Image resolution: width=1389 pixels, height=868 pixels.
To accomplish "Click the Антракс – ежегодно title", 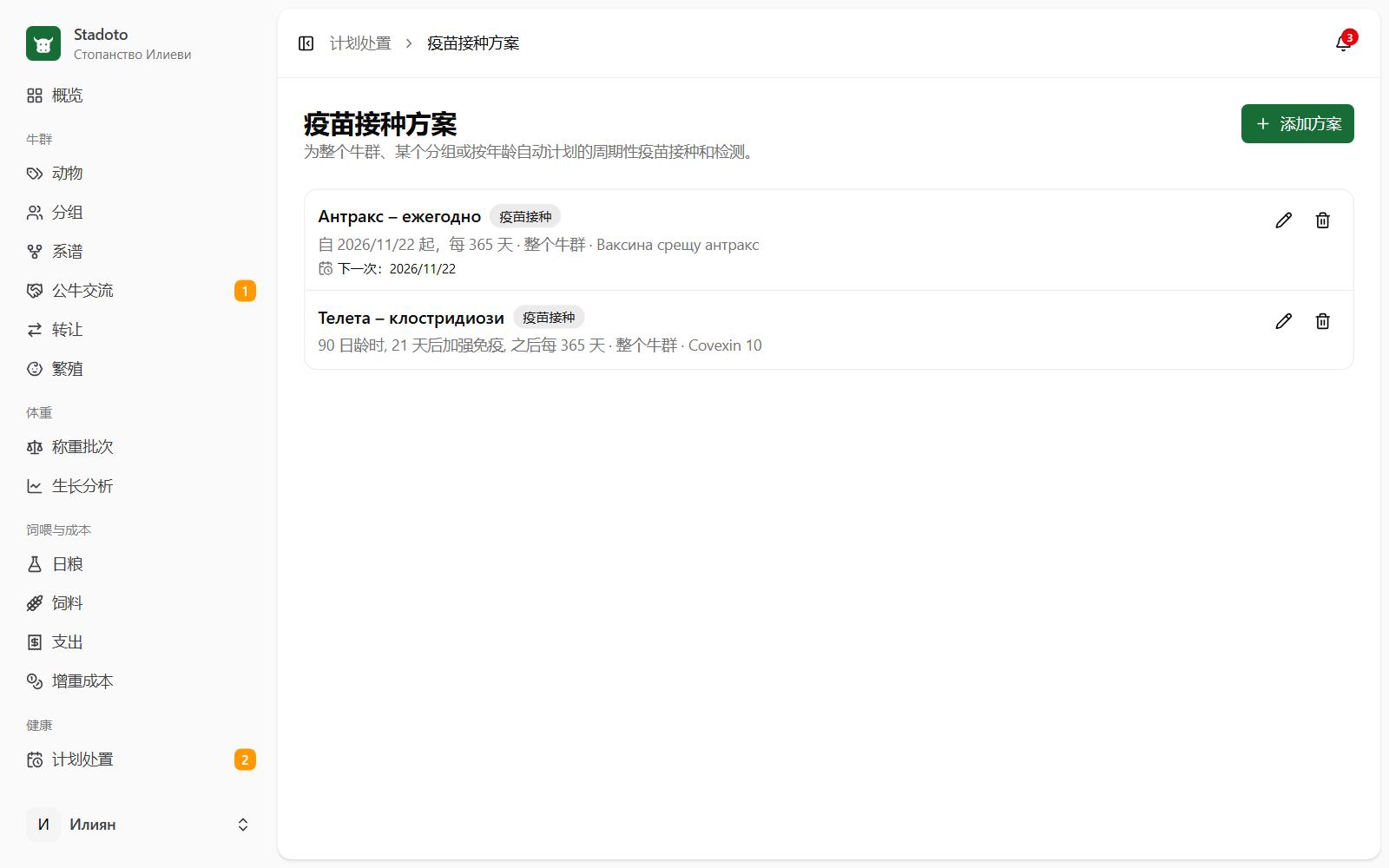I will click(x=399, y=217).
